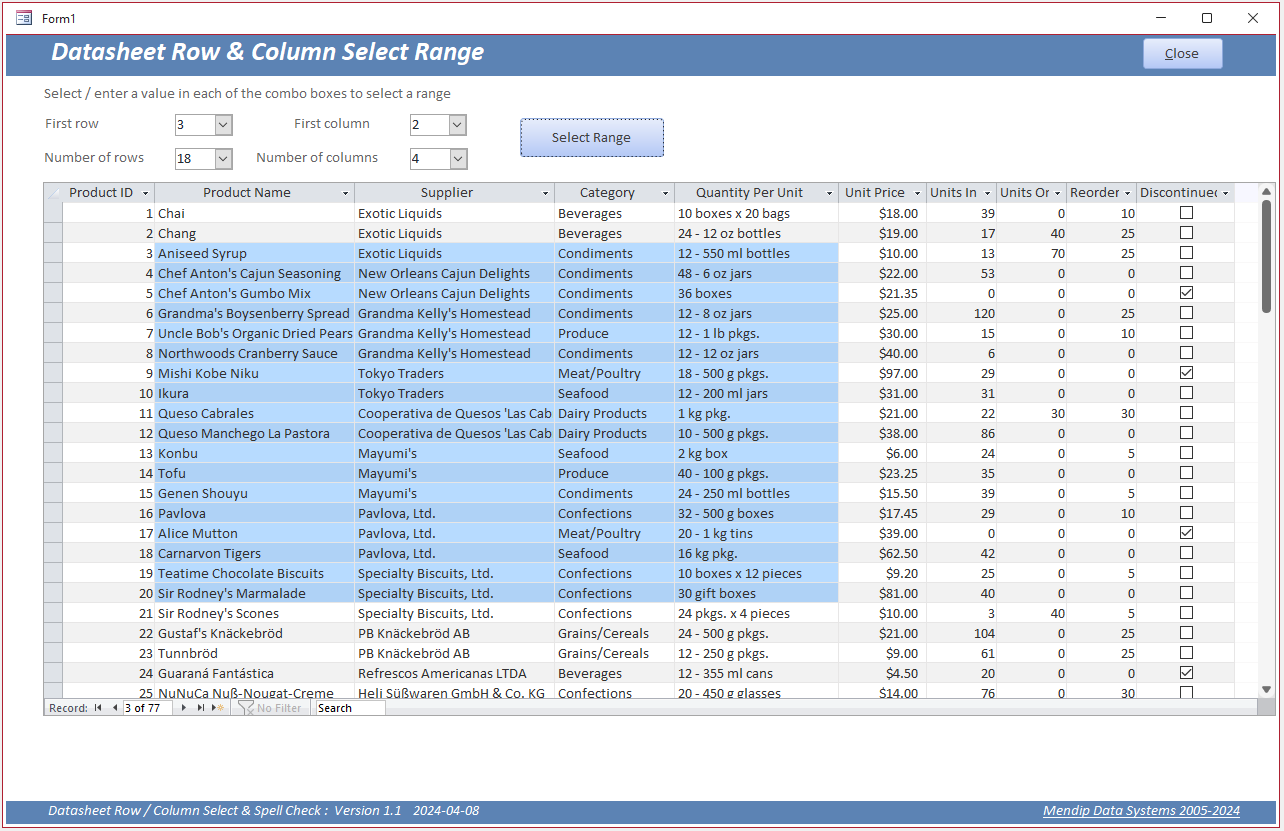This screenshot has height=831, width=1284.
Task: Click row selector for Chai row
Action: (x=53, y=213)
